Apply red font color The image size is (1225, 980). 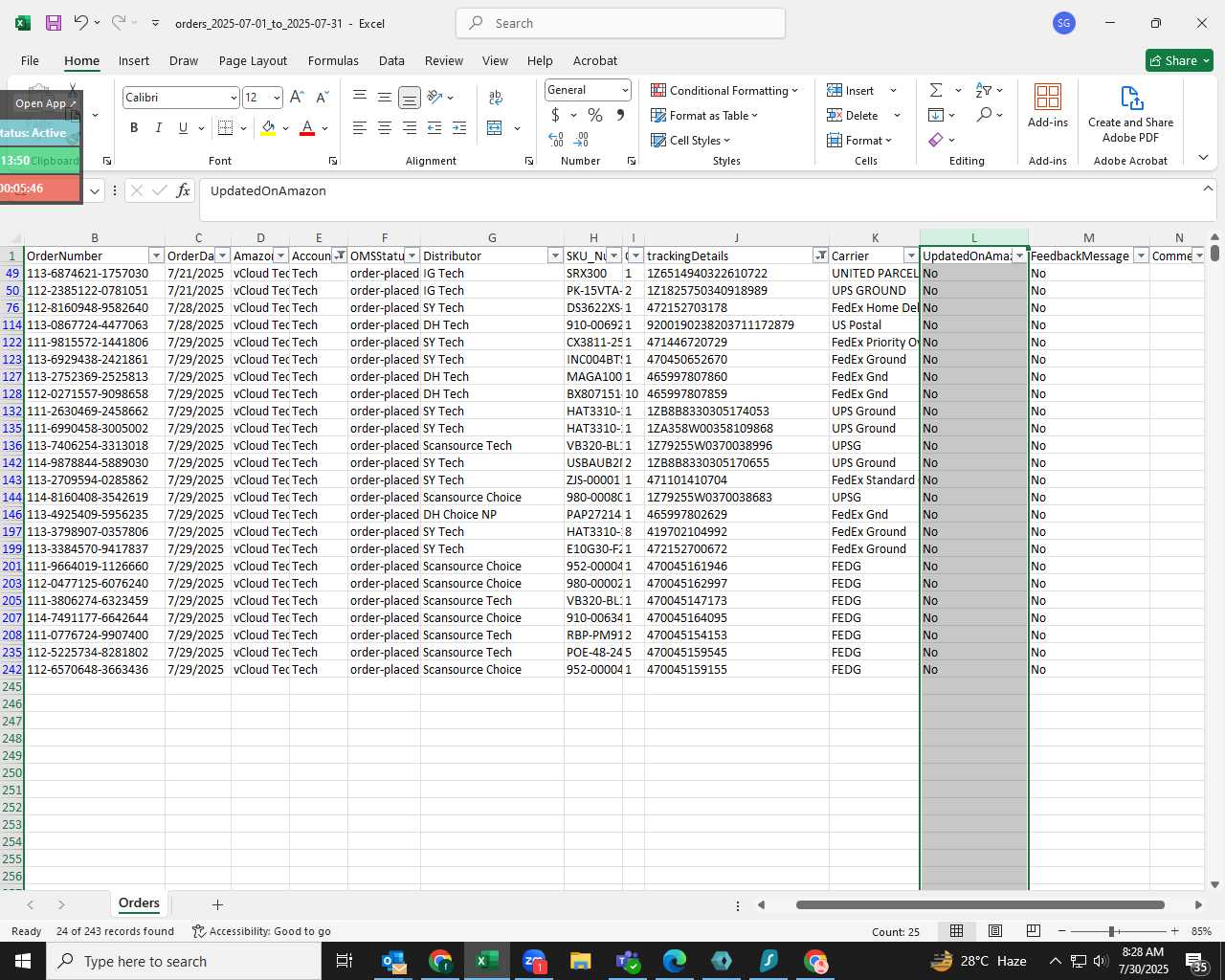[x=307, y=127]
